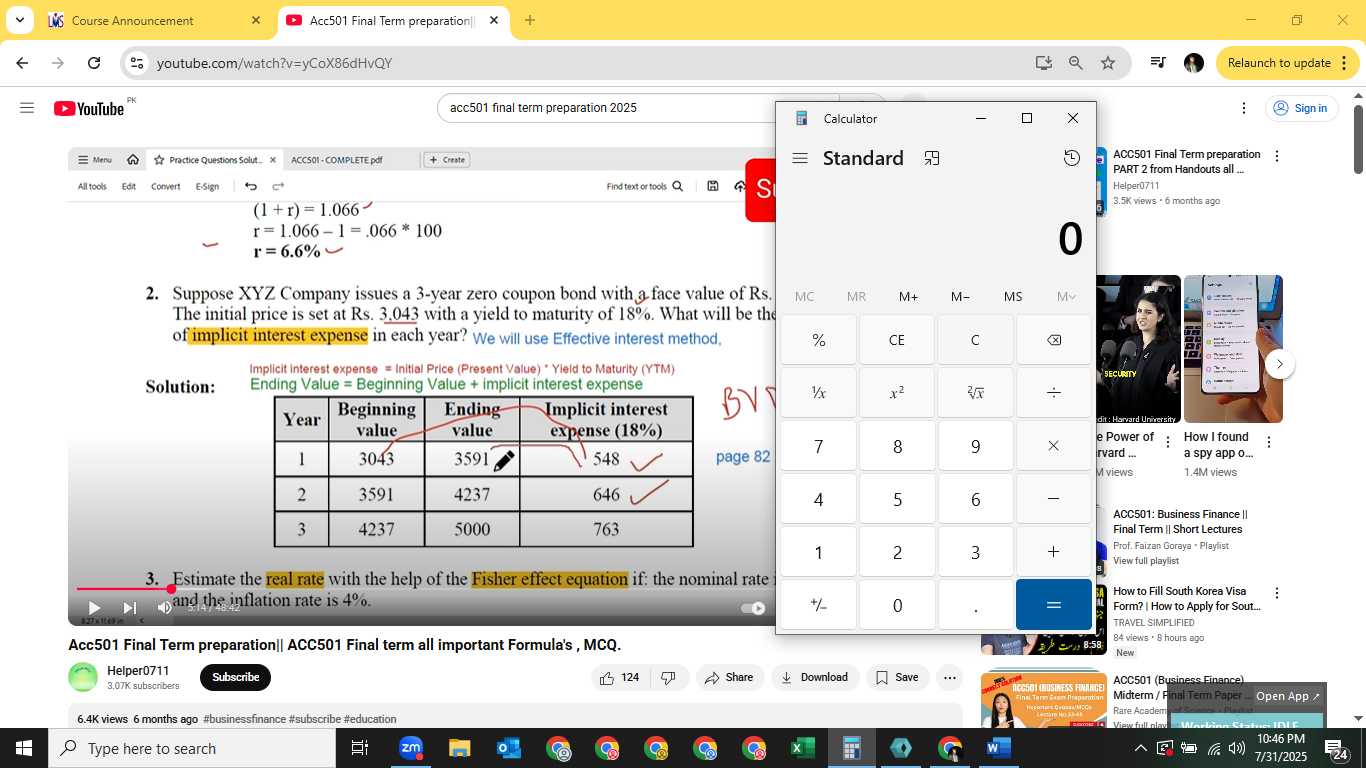Click the reciprocal 1/x key
The height and width of the screenshot is (768, 1366).
tap(819, 393)
